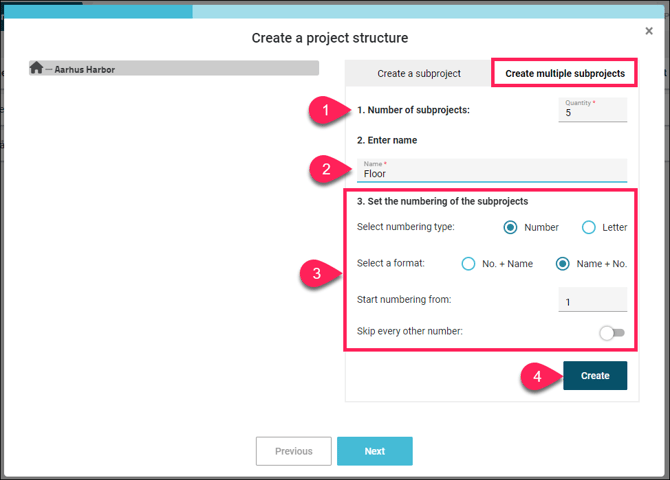Screen dimensions: 670x480
Task: Close the dialog with the X icon
Action: tap(649, 31)
